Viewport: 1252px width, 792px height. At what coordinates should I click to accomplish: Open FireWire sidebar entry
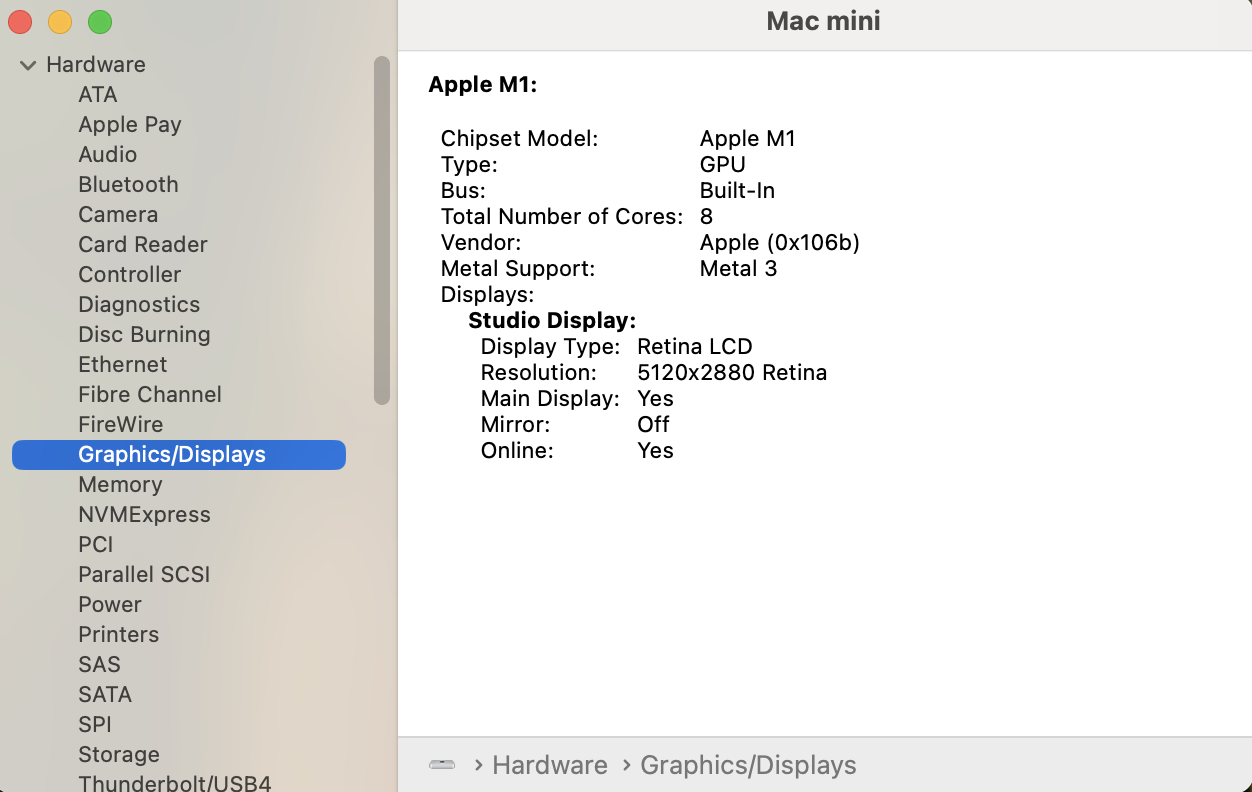point(121,424)
